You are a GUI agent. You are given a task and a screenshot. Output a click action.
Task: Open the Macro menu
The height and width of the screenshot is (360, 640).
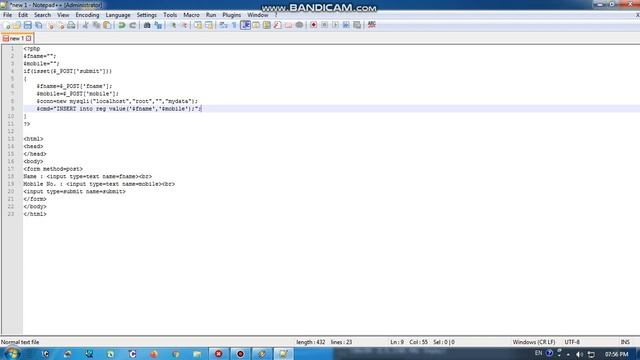(191, 15)
